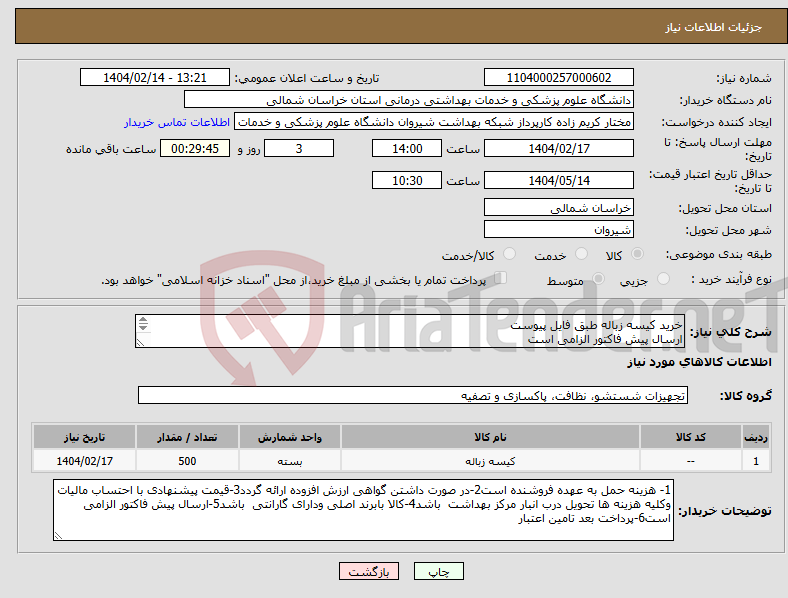
Task: Click the کیسه زباله item name cell
Action: point(490,461)
